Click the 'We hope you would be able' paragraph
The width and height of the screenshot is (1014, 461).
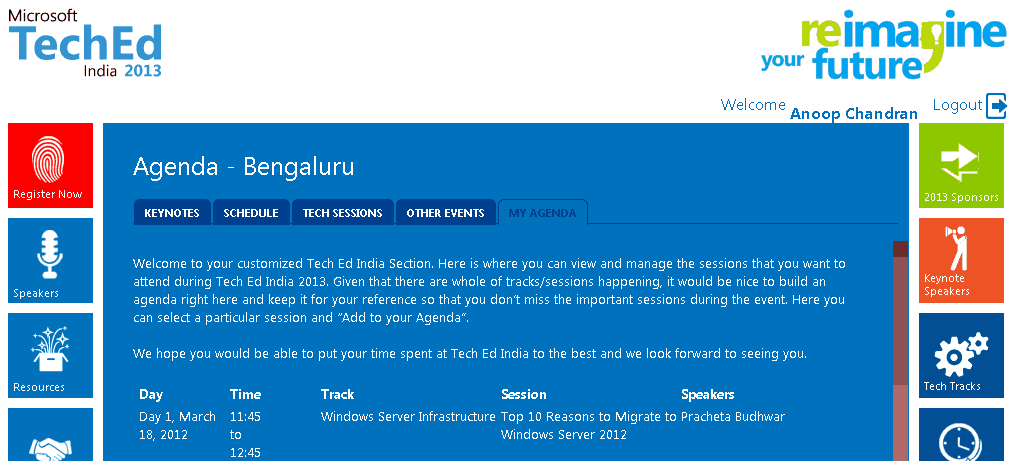(470, 354)
